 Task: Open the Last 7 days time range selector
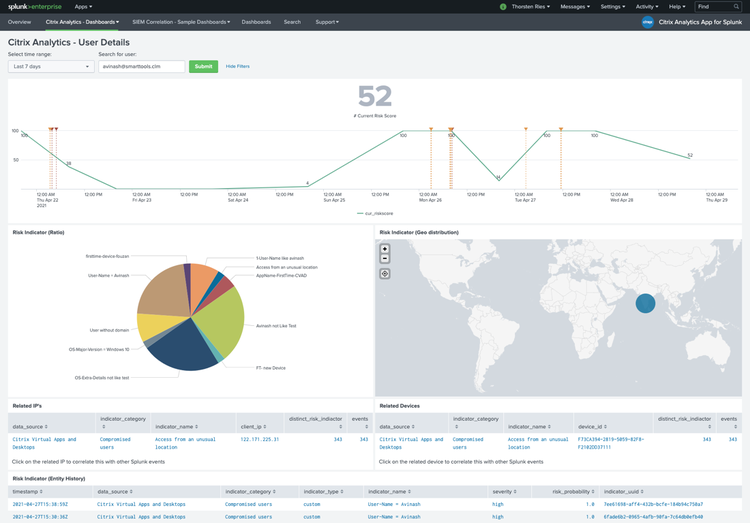point(51,67)
